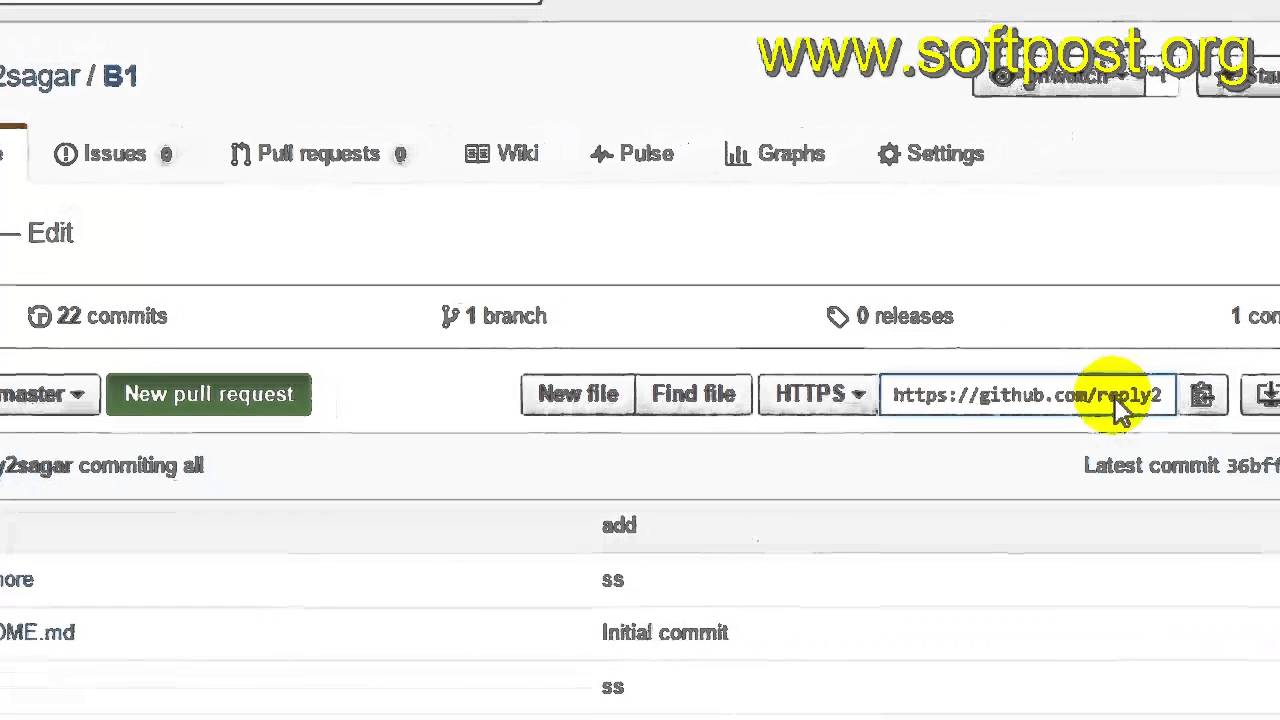Viewport: 1280px width, 720px height.
Task: Copy clone URL with the clipboard icon
Action: pyautogui.click(x=1203, y=395)
